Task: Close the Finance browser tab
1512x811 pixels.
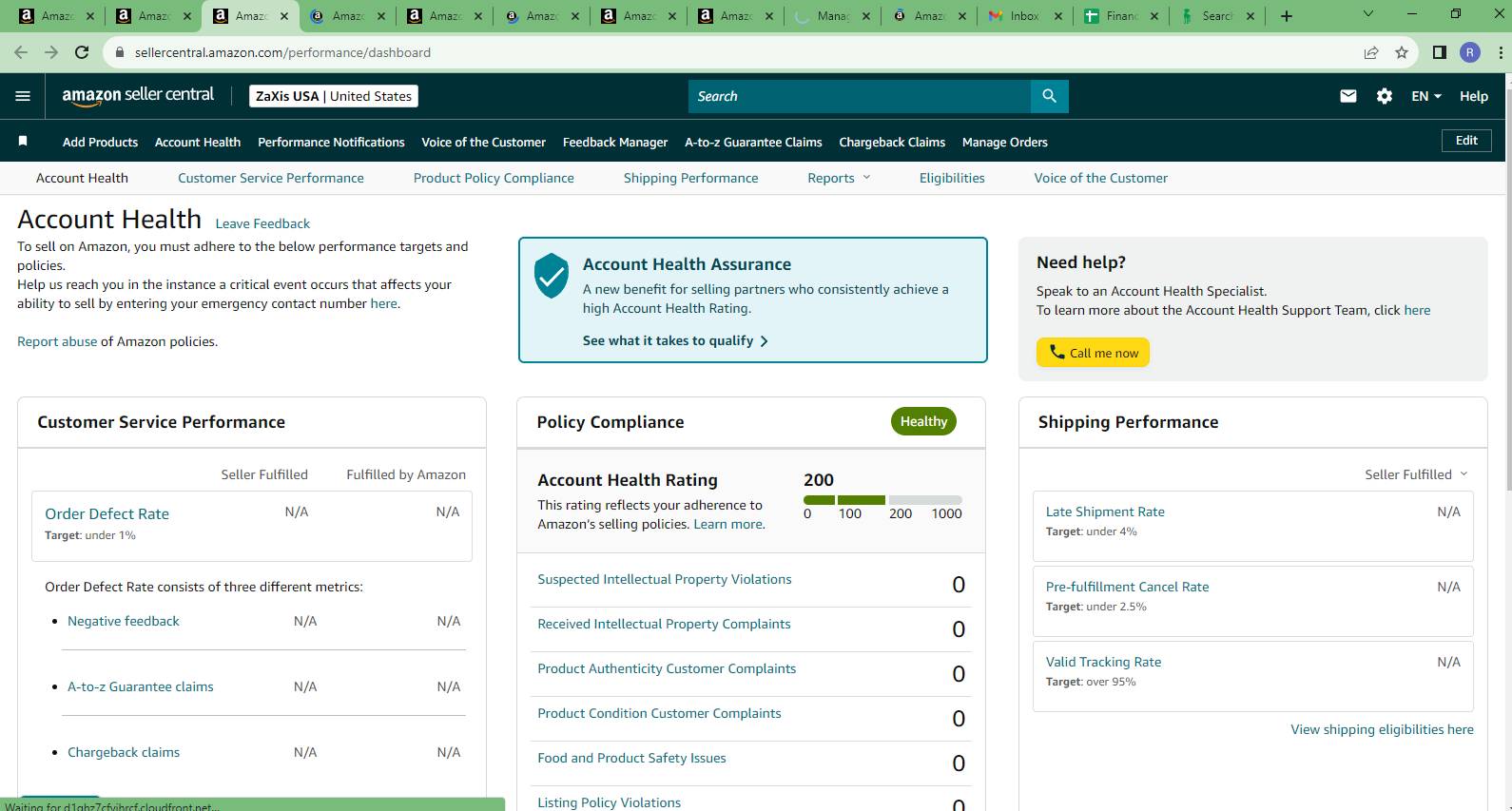Action: [1154, 16]
